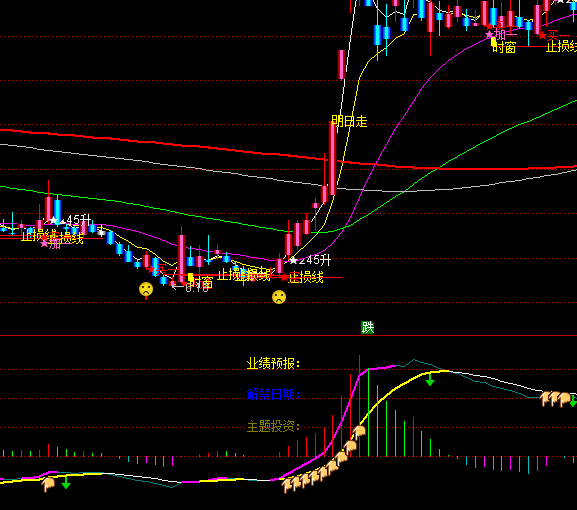Click the yellow block beside top-right 时窗 label
Screen dimensions: 577x510
coord(494,42)
